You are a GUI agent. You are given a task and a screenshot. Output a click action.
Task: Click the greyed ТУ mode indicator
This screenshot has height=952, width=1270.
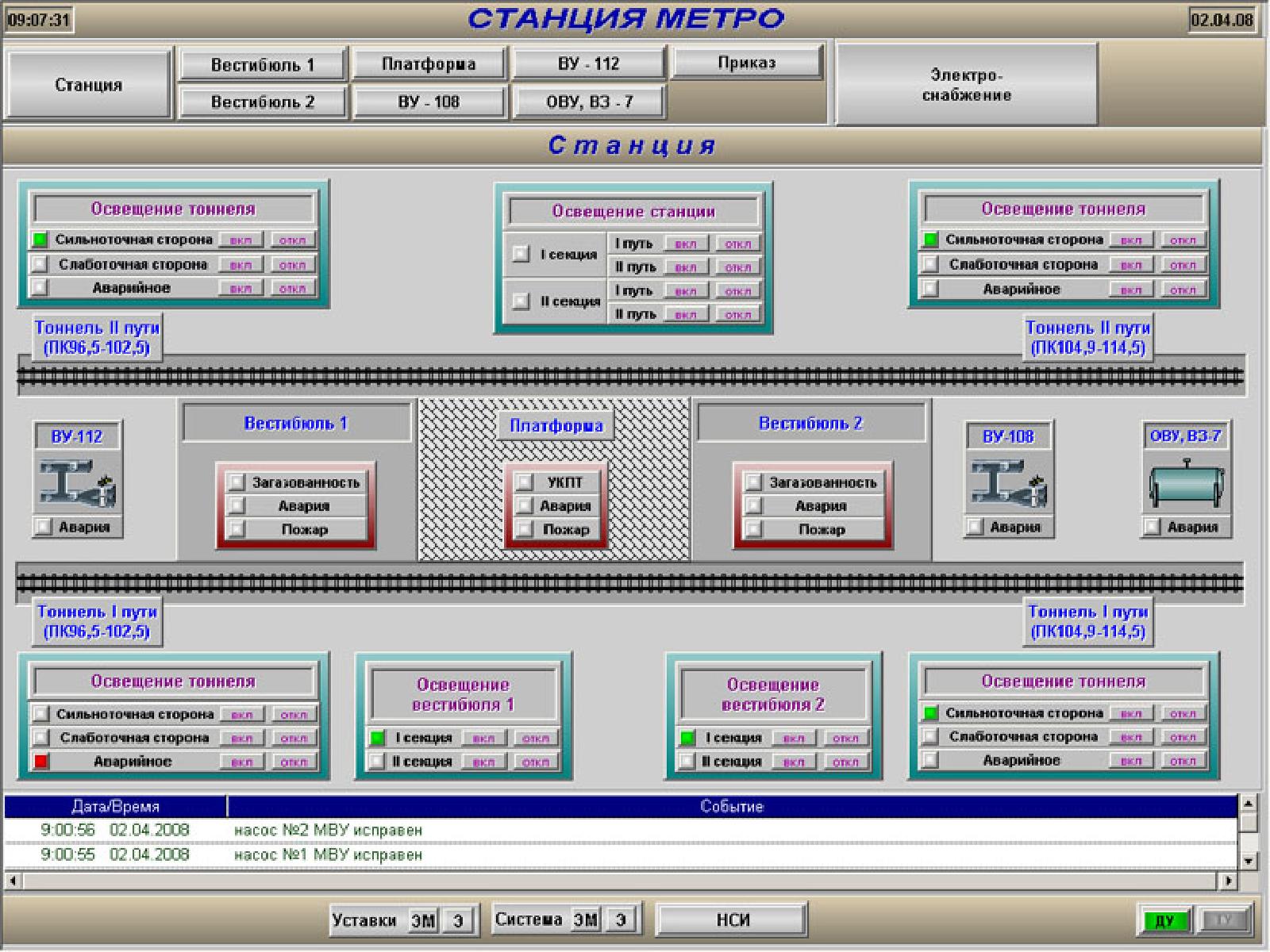point(1223,920)
